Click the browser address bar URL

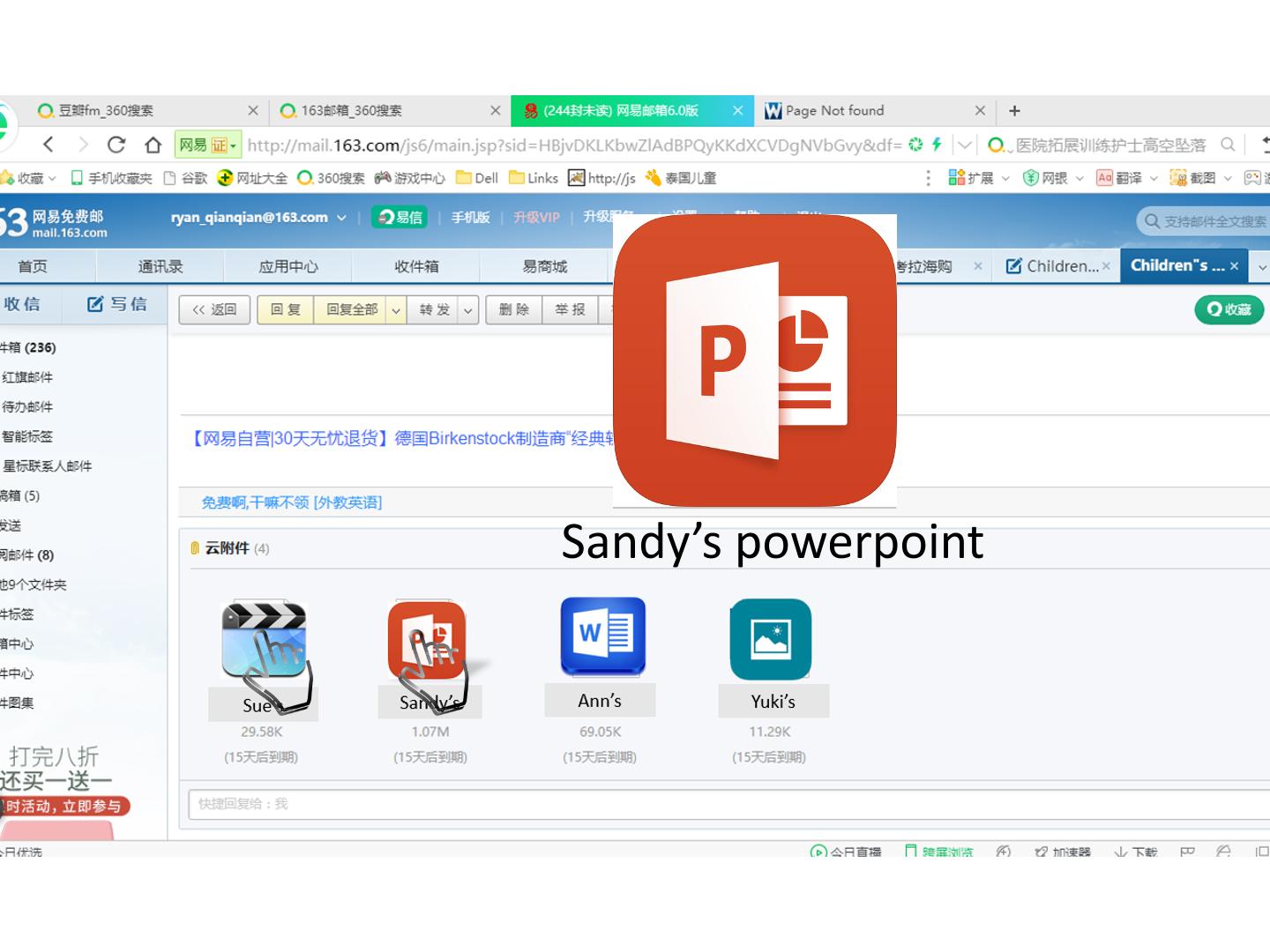point(574,145)
